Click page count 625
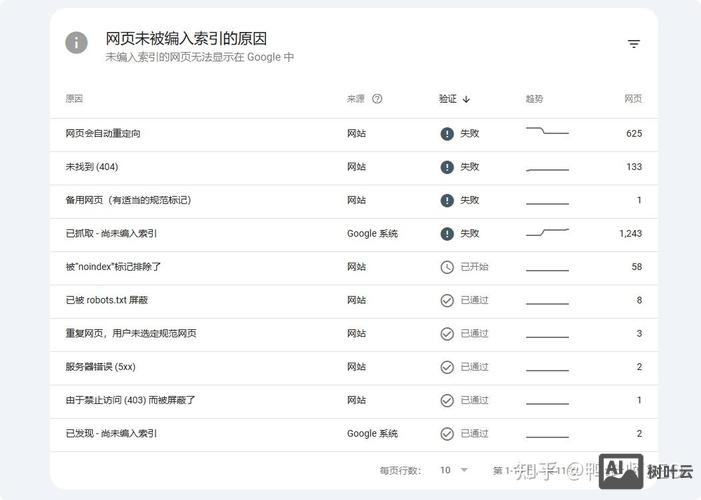701x500 pixels. click(634, 134)
